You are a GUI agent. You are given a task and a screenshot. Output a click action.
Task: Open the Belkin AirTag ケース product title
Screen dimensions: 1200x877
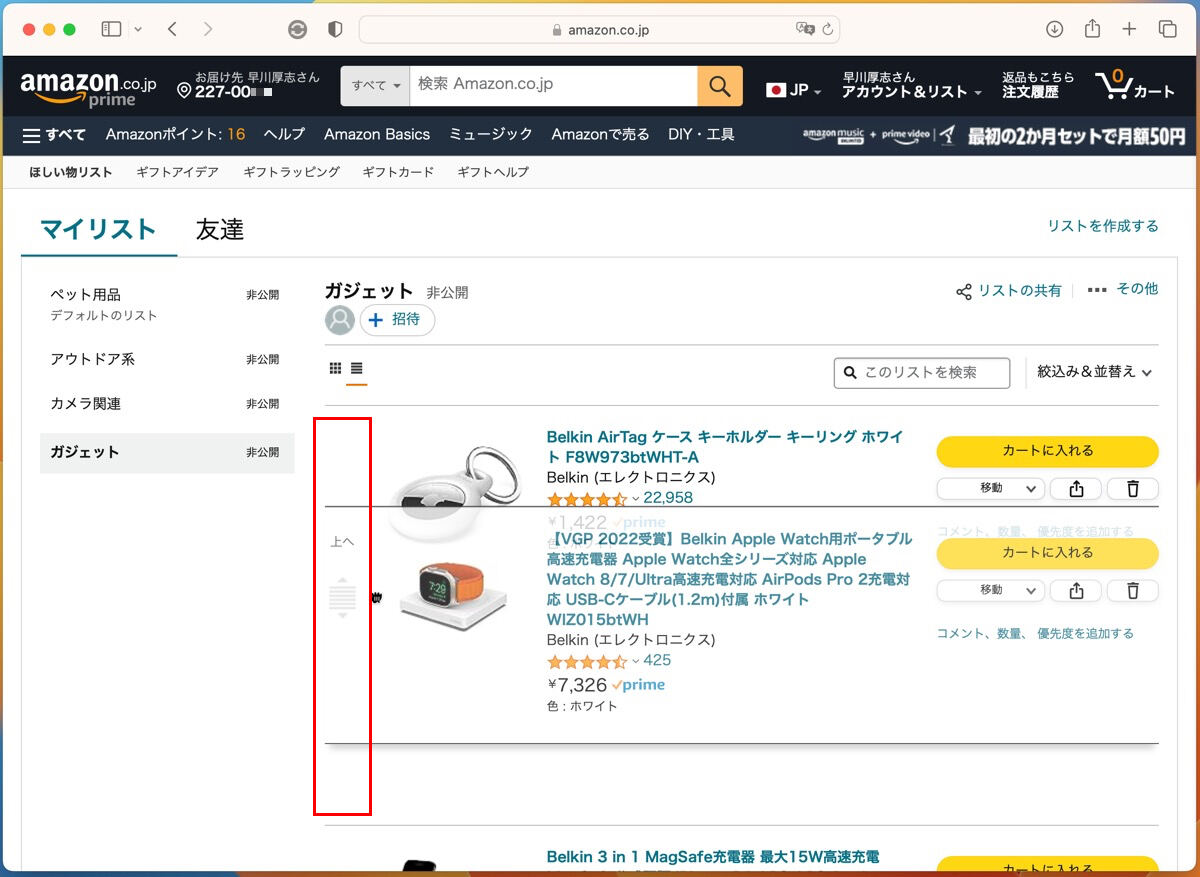pos(725,447)
